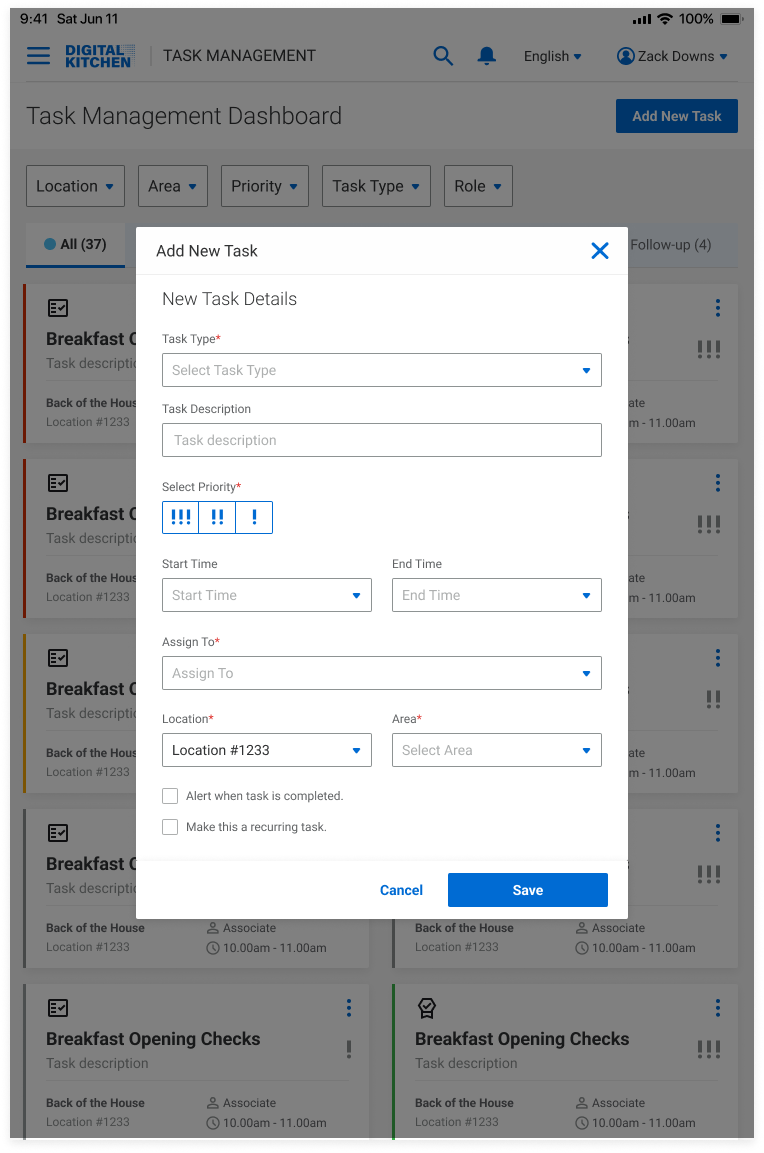Open the English language menu
764x1153 pixels.
point(552,57)
